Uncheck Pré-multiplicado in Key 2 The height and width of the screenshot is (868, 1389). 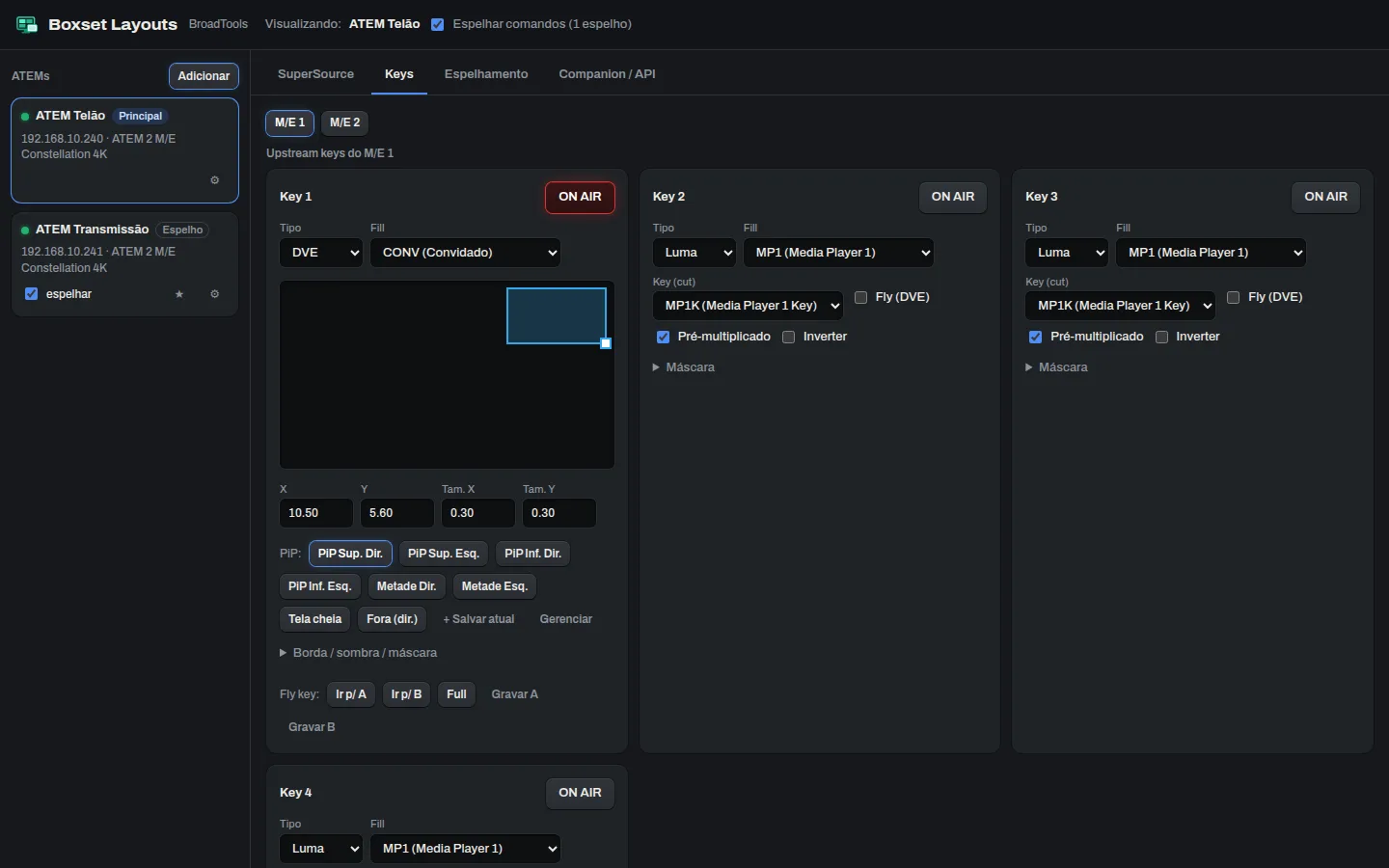[x=663, y=337]
